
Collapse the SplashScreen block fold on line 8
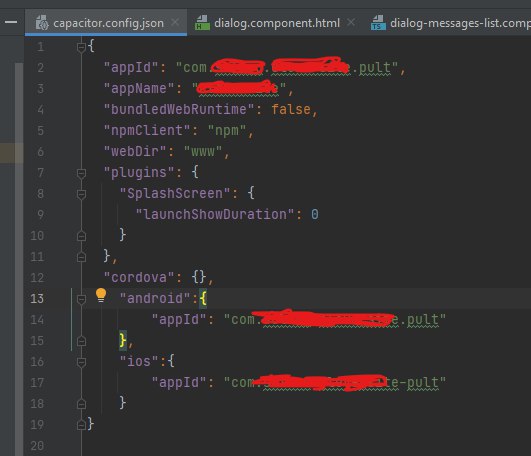point(81,195)
